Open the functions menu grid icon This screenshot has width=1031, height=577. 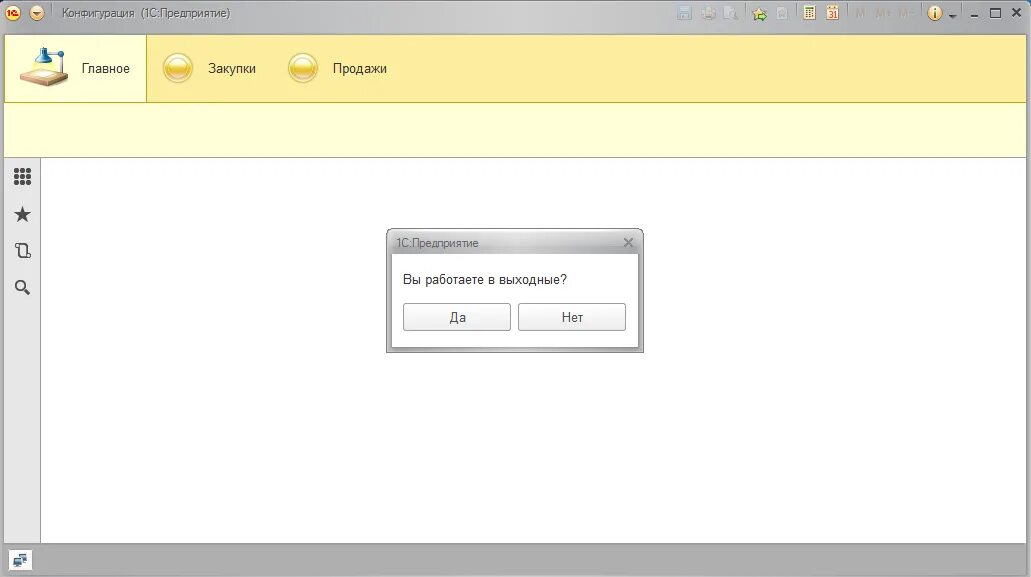(22, 176)
